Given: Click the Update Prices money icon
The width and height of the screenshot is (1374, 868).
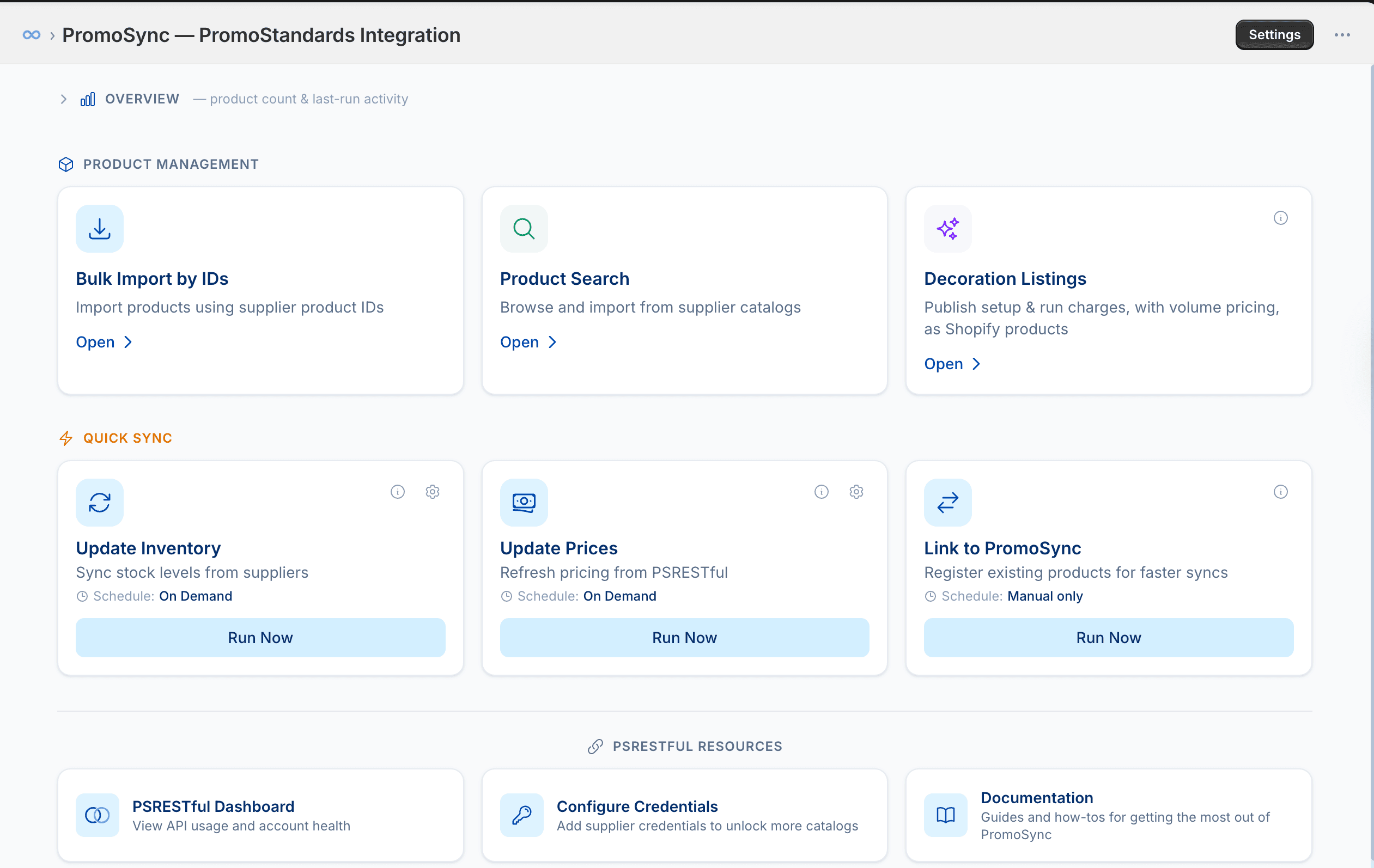Looking at the screenshot, I should (x=524, y=503).
